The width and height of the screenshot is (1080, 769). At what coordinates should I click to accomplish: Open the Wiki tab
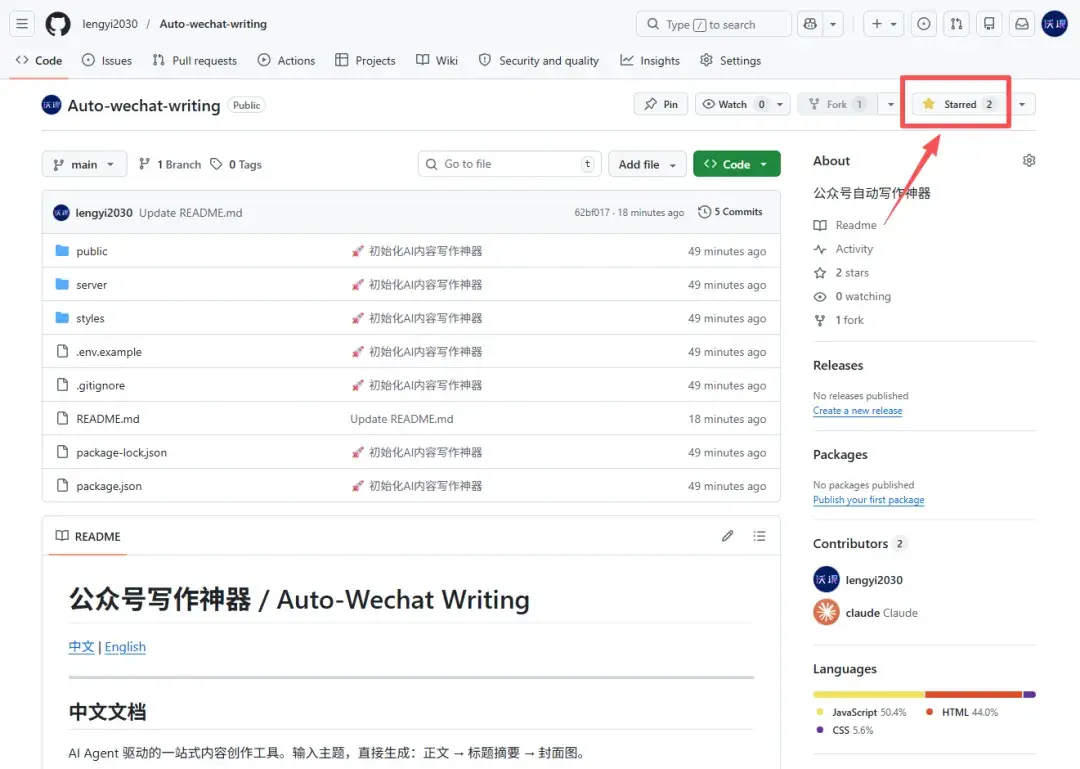pos(437,61)
